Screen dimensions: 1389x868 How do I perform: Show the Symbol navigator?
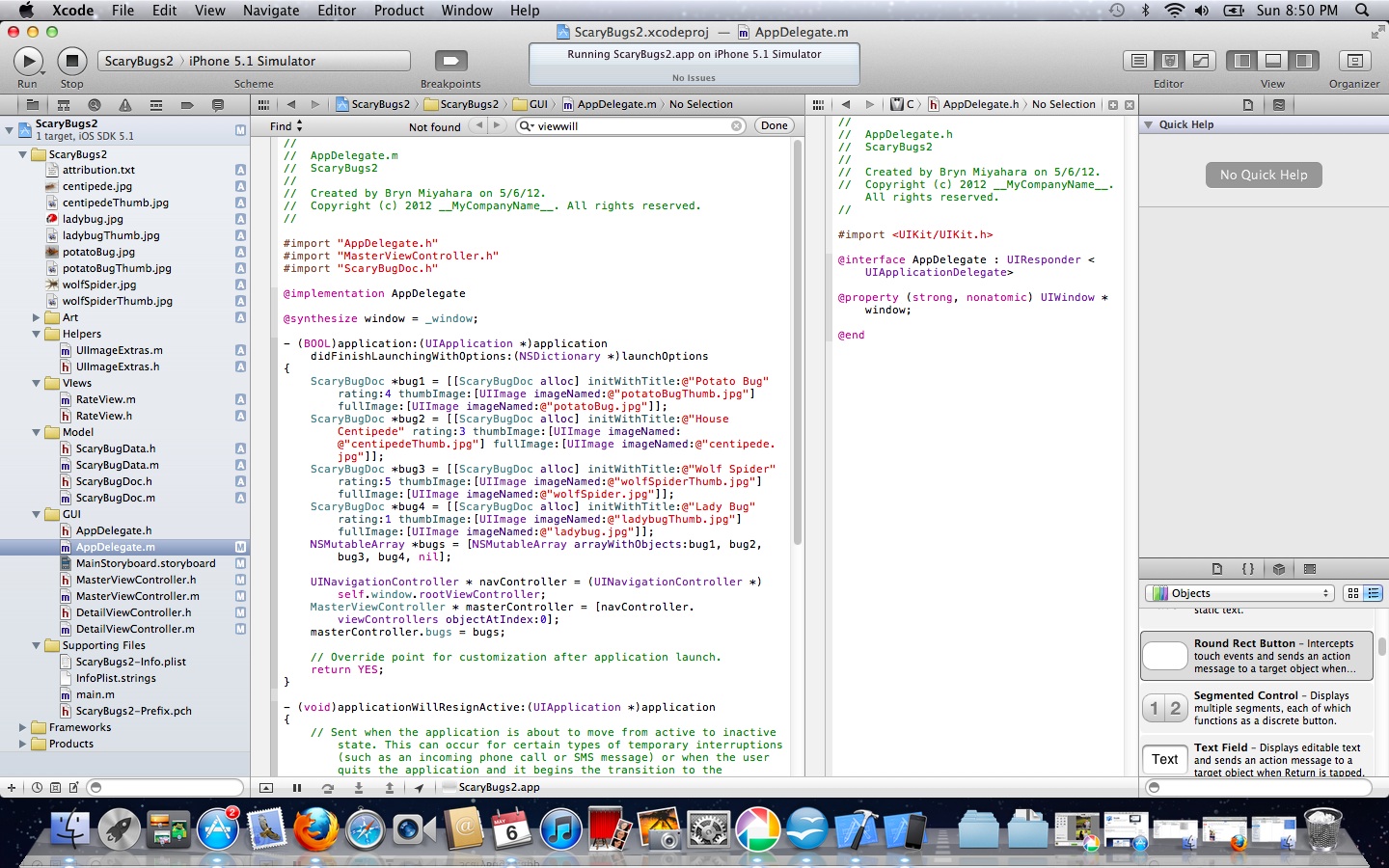(63, 104)
